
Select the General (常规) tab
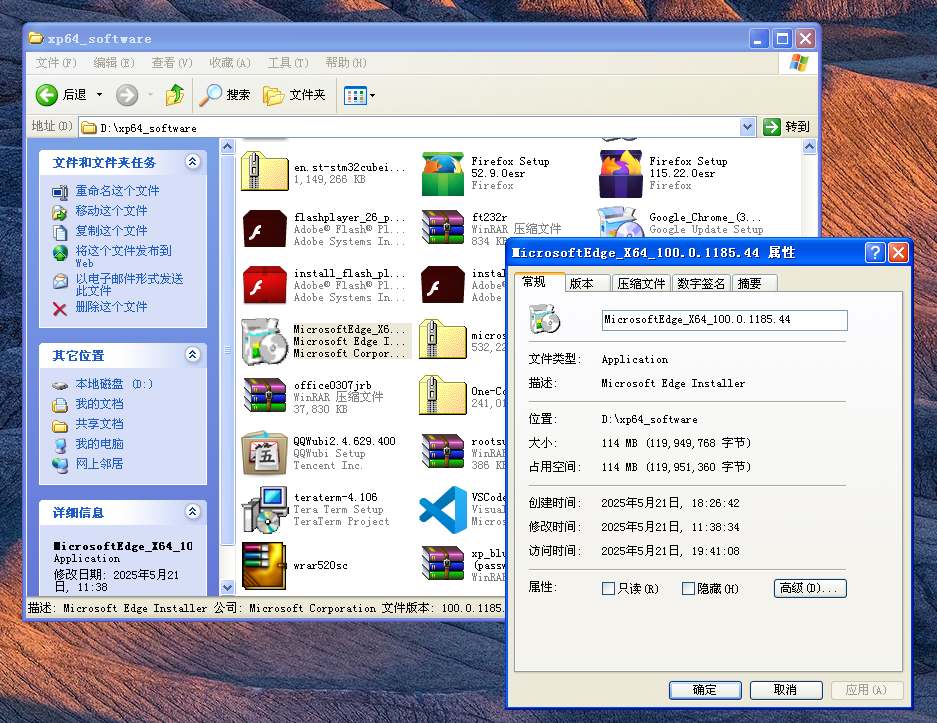point(539,282)
